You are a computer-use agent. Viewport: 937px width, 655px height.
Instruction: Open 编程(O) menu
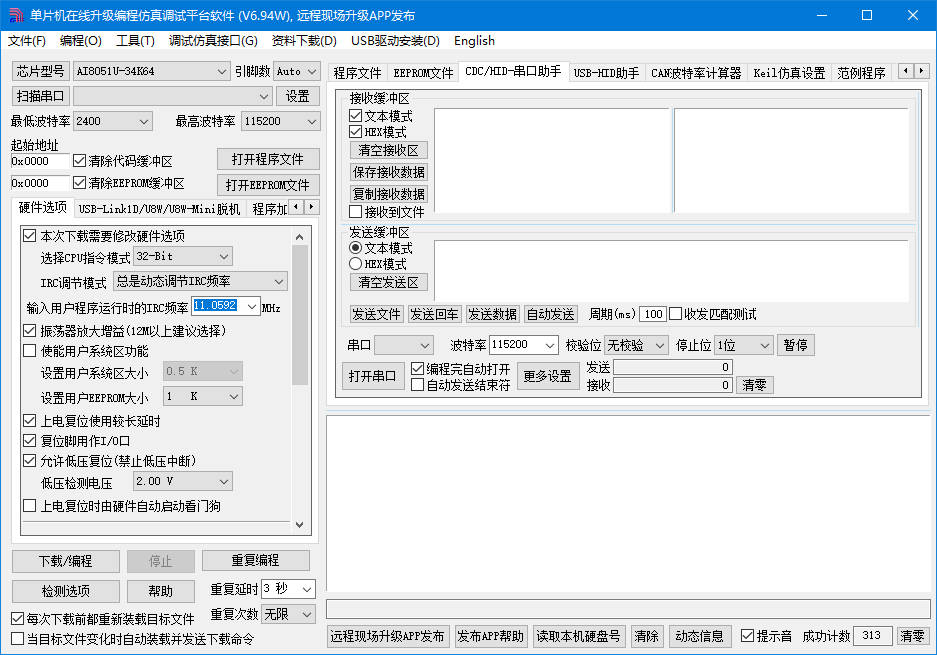(81, 41)
